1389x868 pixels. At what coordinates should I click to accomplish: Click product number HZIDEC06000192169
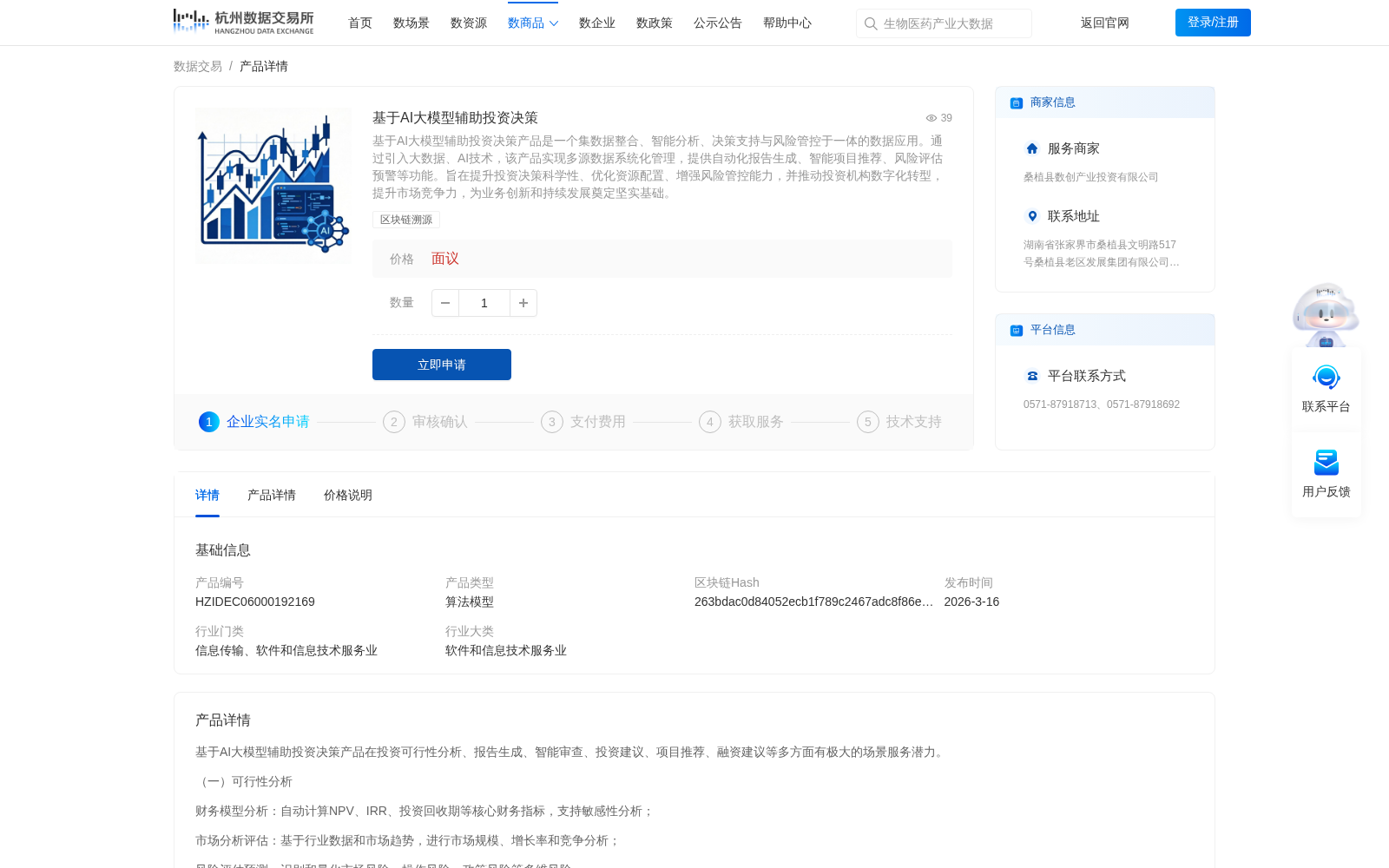pyautogui.click(x=255, y=602)
